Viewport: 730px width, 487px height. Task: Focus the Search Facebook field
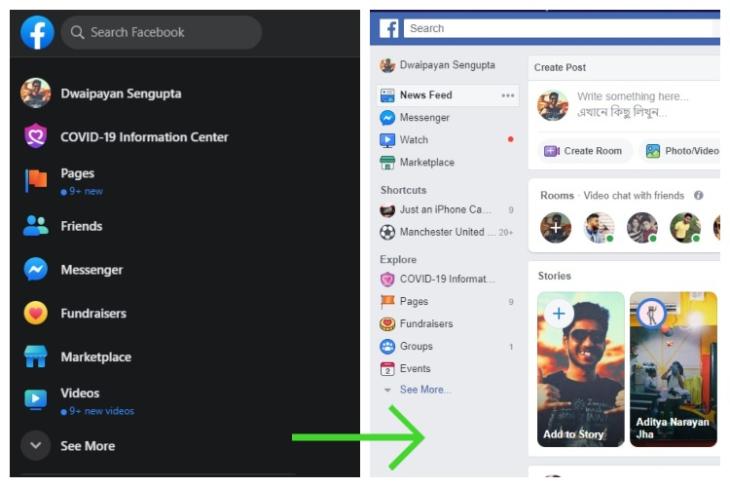tap(161, 33)
